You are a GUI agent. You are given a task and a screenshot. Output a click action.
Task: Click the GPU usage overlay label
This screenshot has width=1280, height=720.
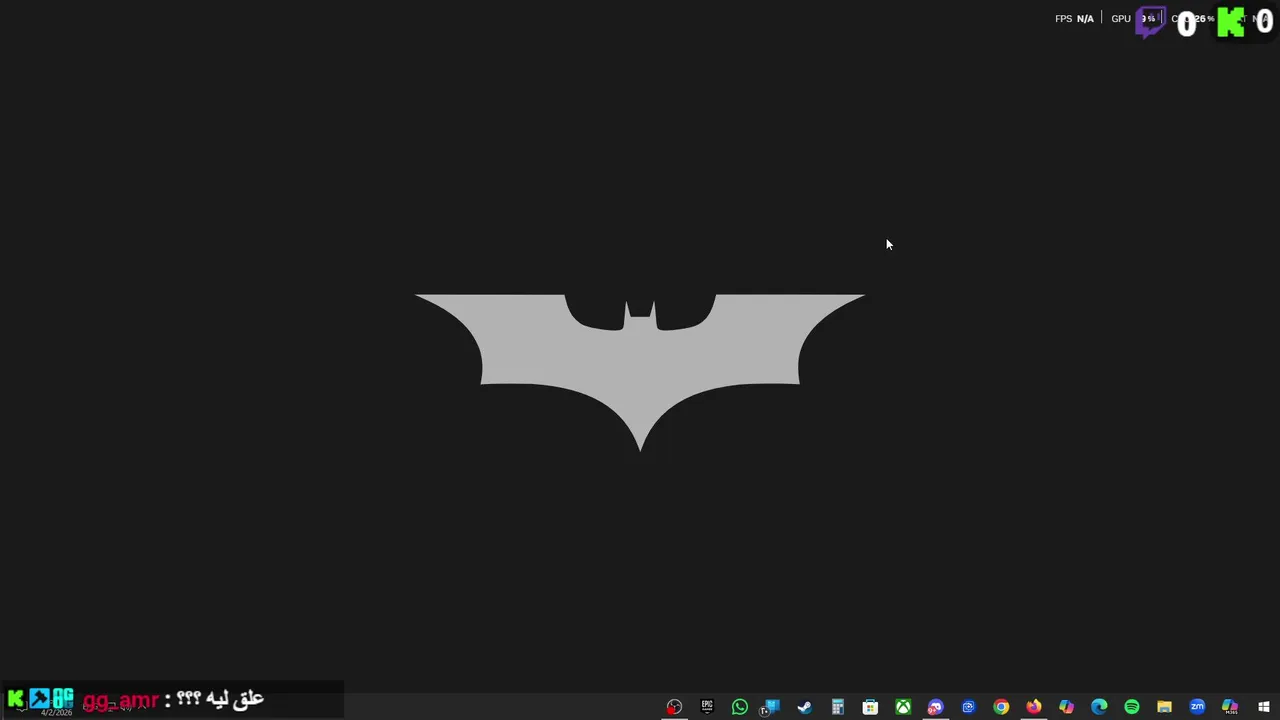click(1121, 19)
